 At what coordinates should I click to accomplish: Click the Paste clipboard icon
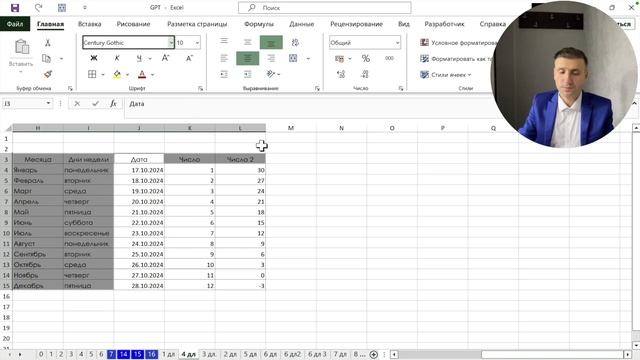click(22, 47)
